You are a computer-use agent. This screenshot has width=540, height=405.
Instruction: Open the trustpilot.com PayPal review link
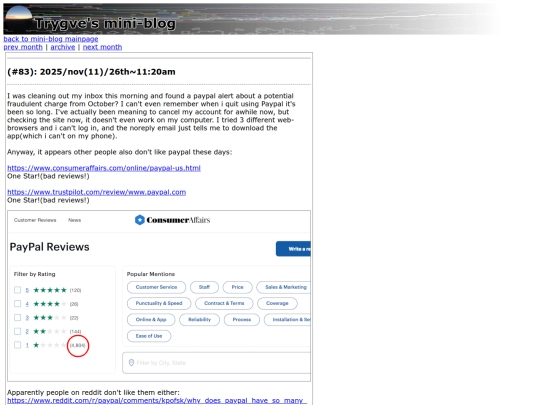96,192
